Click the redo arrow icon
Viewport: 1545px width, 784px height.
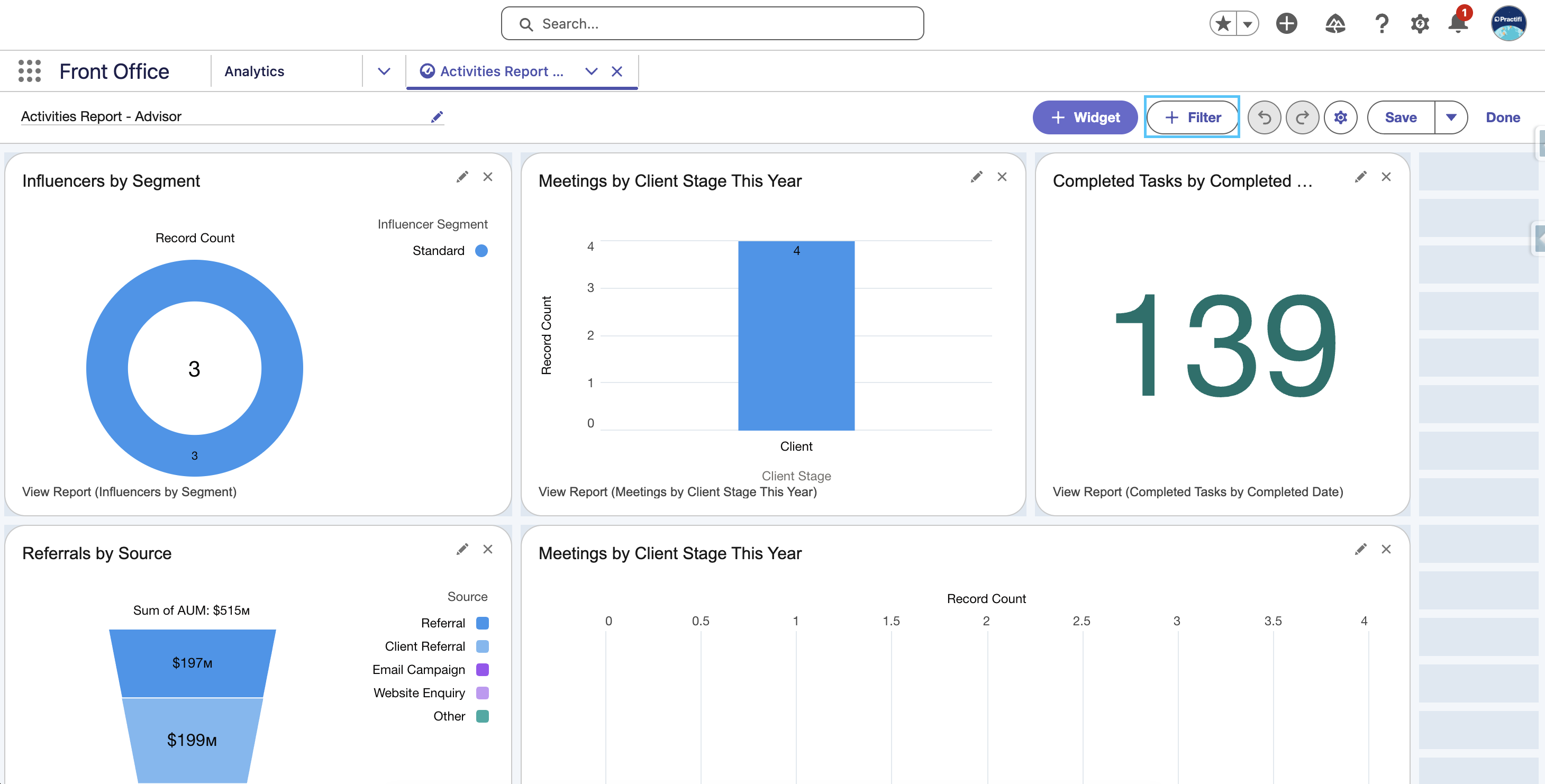click(x=1302, y=117)
